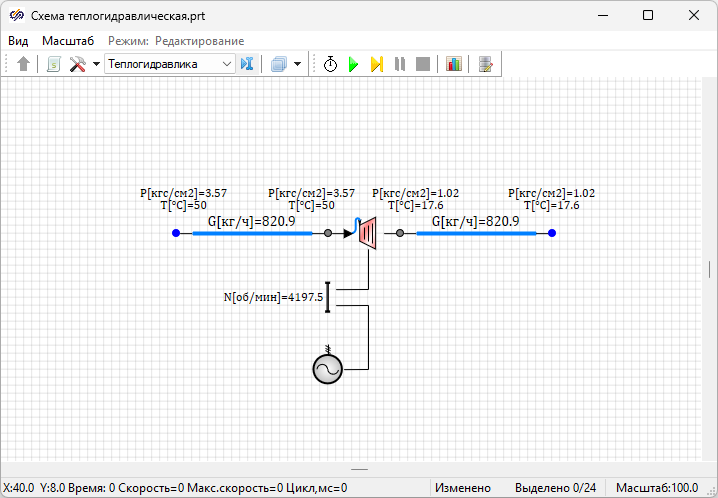
Task: Click the yellow step-forward button
Action: pyautogui.click(x=377, y=64)
